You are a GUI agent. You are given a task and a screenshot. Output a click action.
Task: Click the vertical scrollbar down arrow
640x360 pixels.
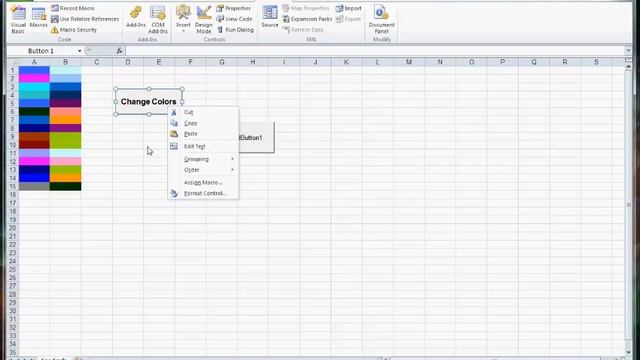coord(629,352)
